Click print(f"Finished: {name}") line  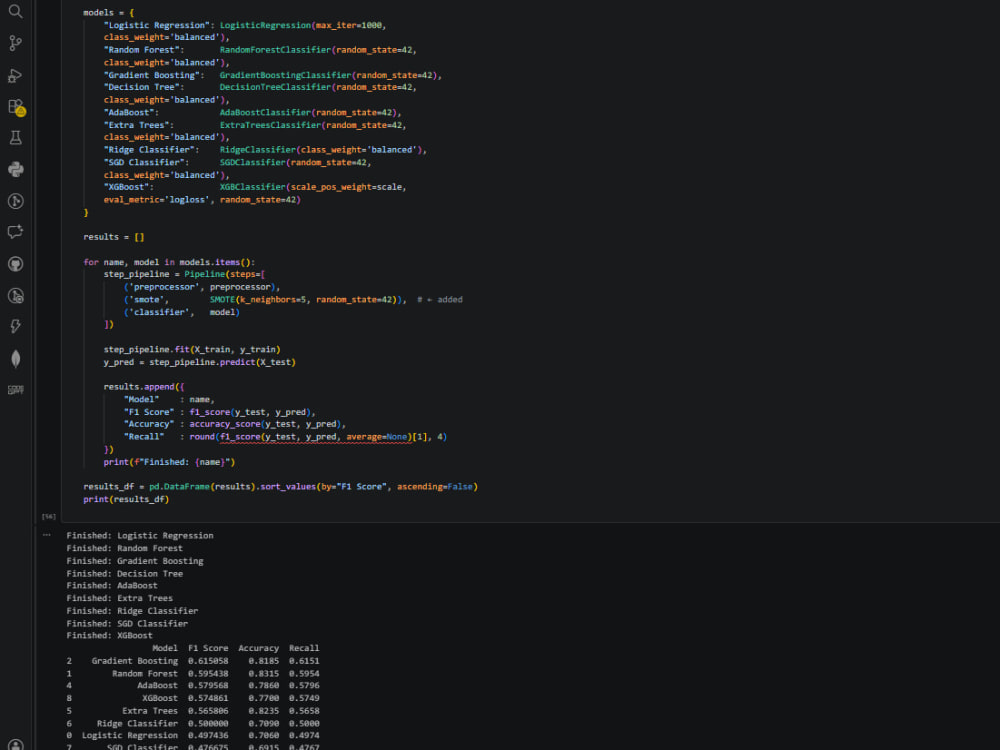169,462
